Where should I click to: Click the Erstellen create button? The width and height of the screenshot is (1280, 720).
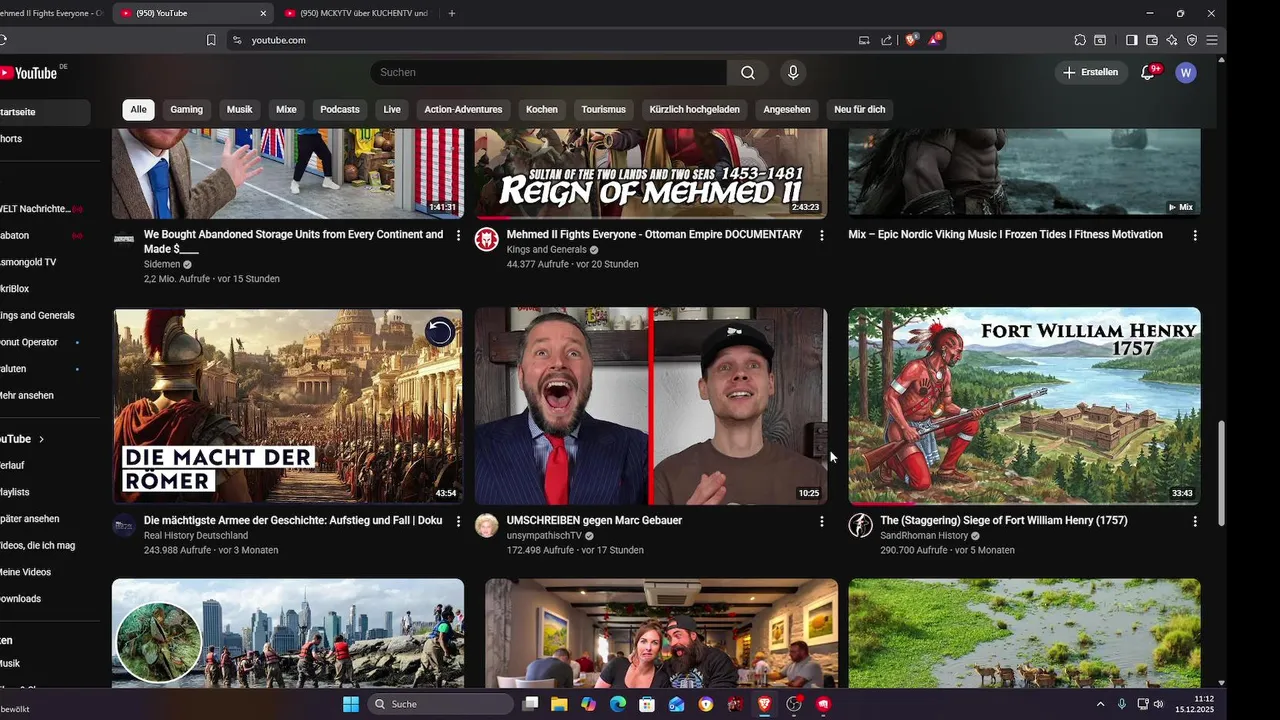[x=1091, y=72]
